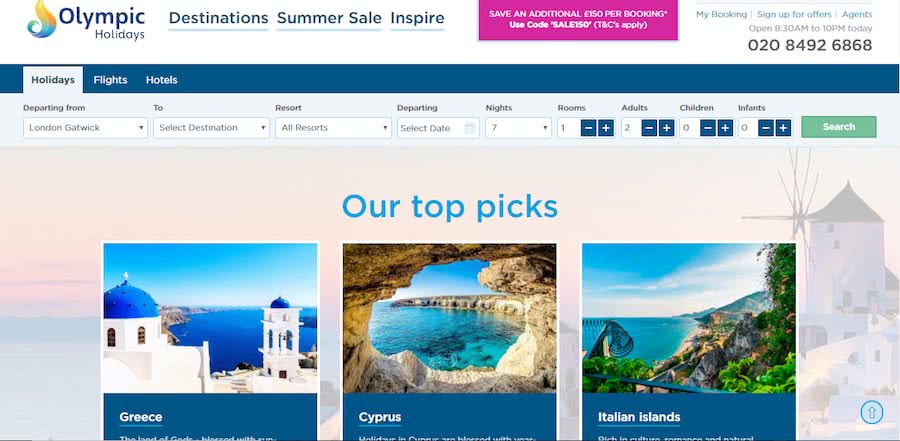Increase the Children count with plus
This screenshot has width=900, height=441.
[726, 127]
